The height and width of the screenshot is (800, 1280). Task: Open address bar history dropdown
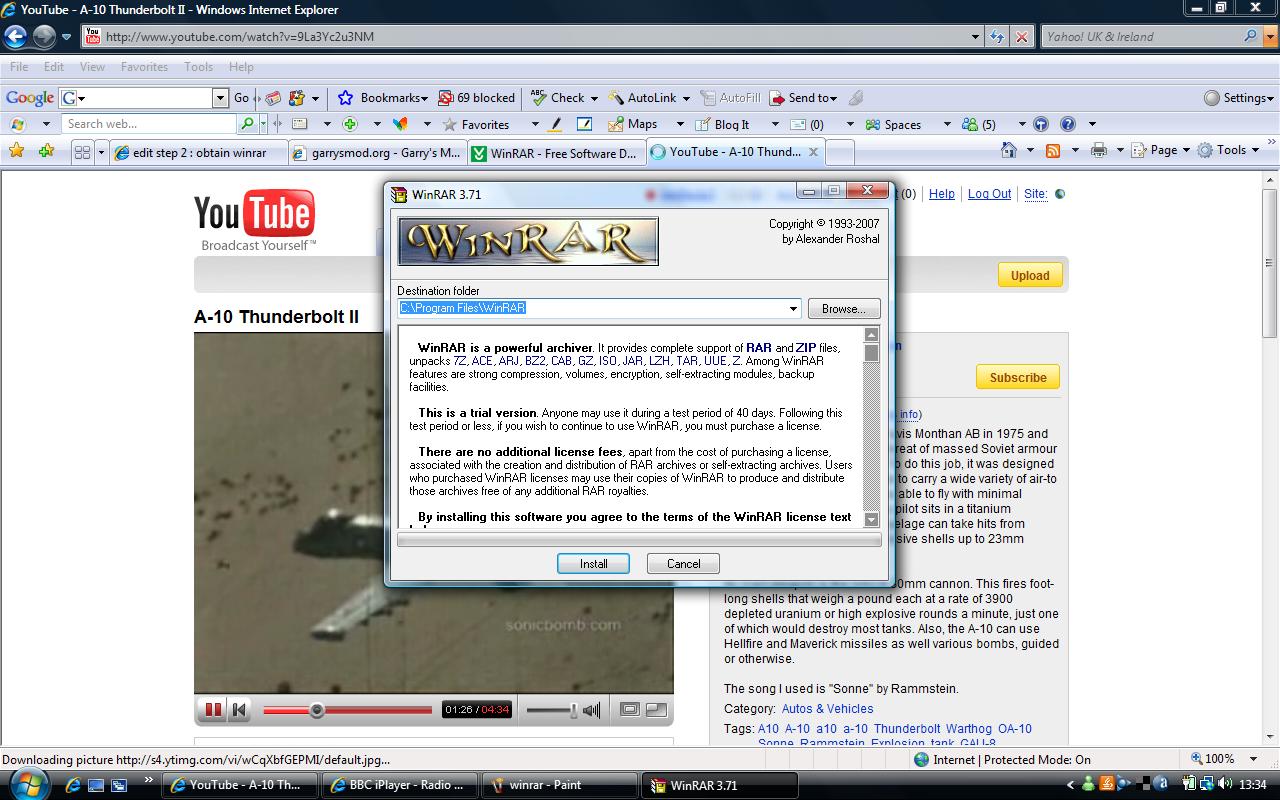(x=976, y=37)
